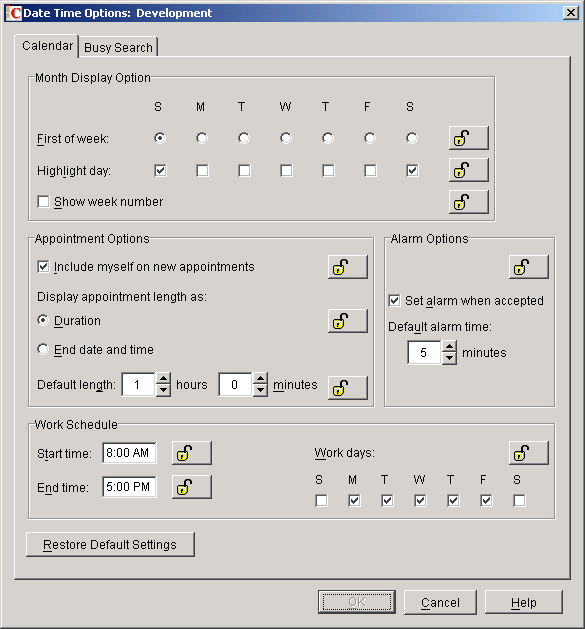The image size is (585, 629).
Task: Check Thursday highlight day checkbox
Action: 328,170
